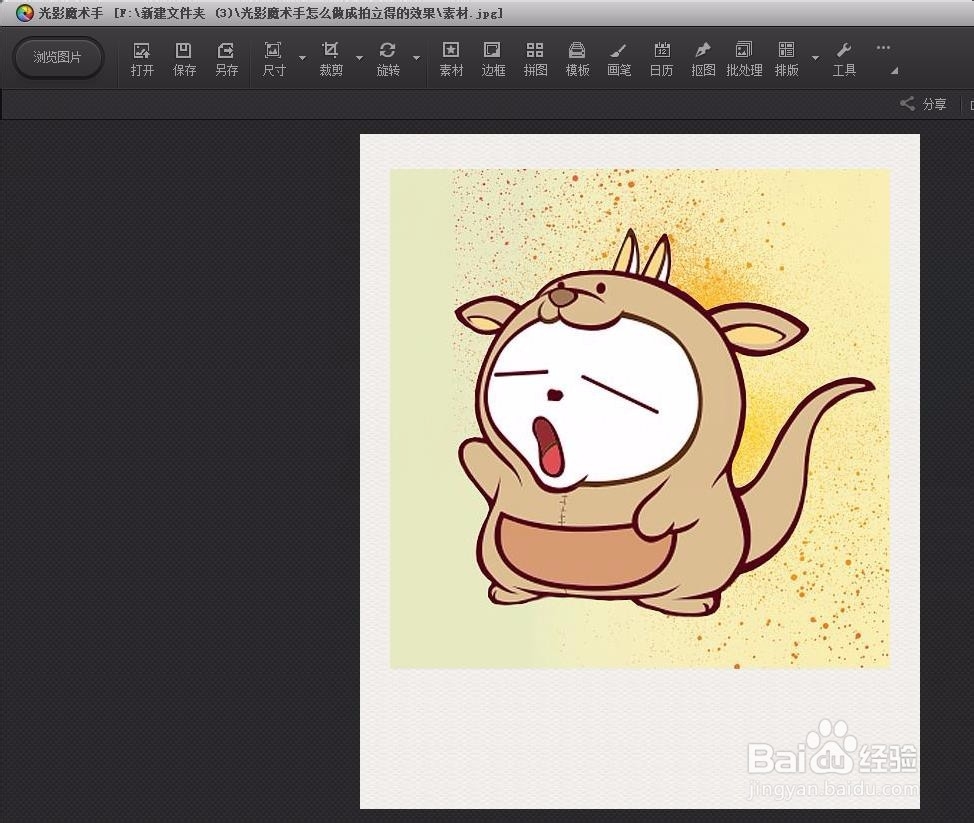The height and width of the screenshot is (823, 974).
Task: Open the 批处理 batch processing tool
Action: (x=744, y=59)
